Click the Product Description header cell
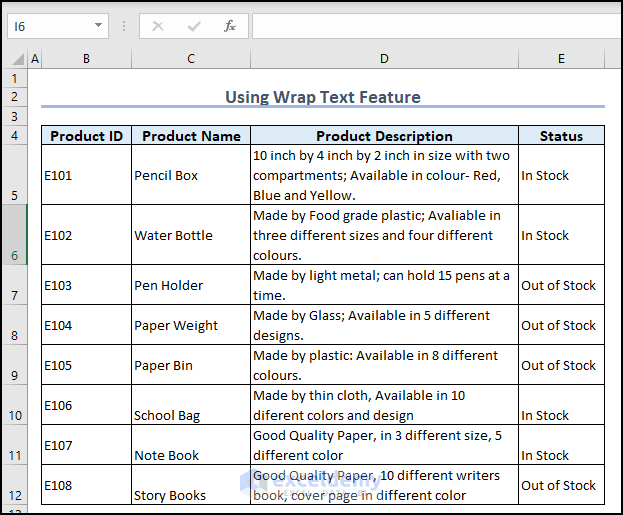 click(x=384, y=136)
